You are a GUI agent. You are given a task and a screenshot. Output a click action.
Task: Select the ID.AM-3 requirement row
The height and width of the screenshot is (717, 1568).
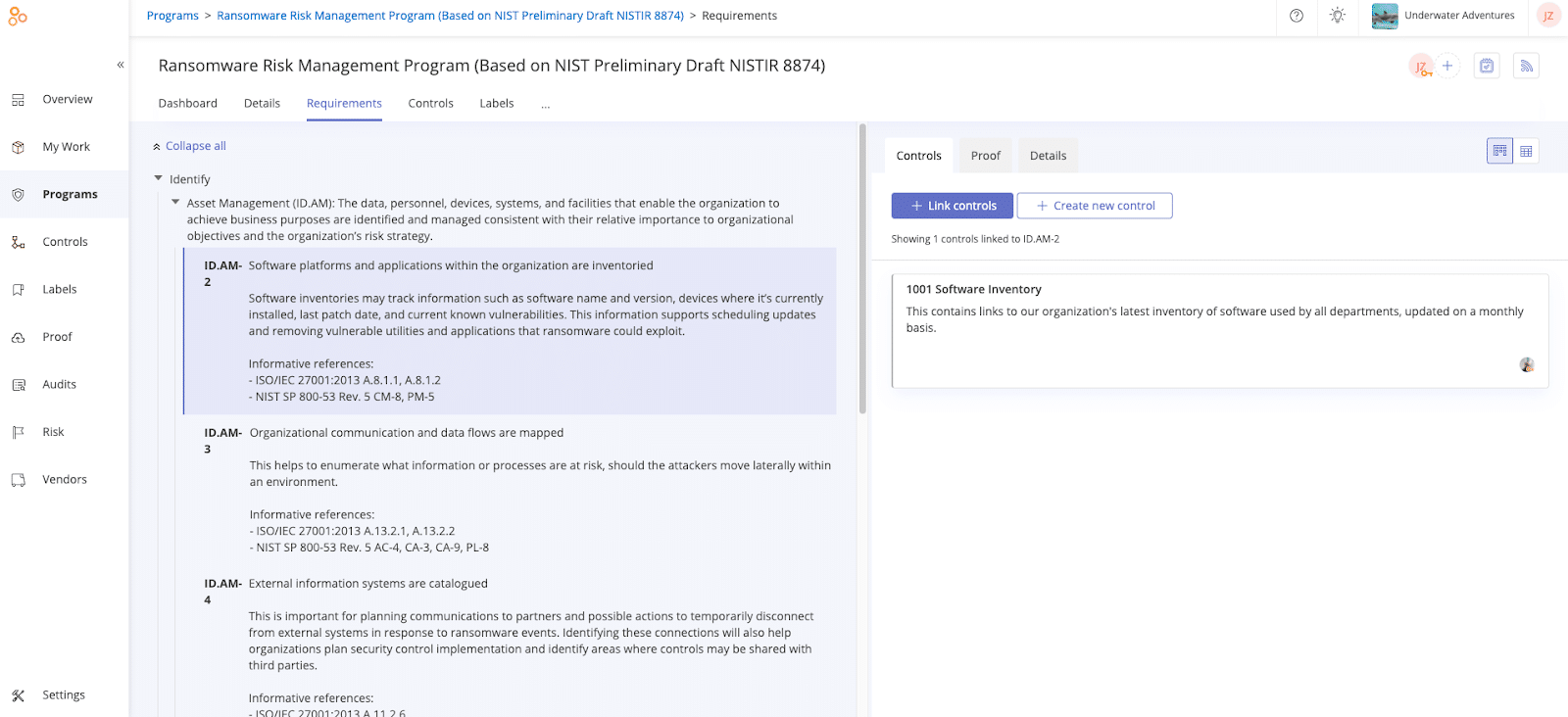(x=510, y=490)
